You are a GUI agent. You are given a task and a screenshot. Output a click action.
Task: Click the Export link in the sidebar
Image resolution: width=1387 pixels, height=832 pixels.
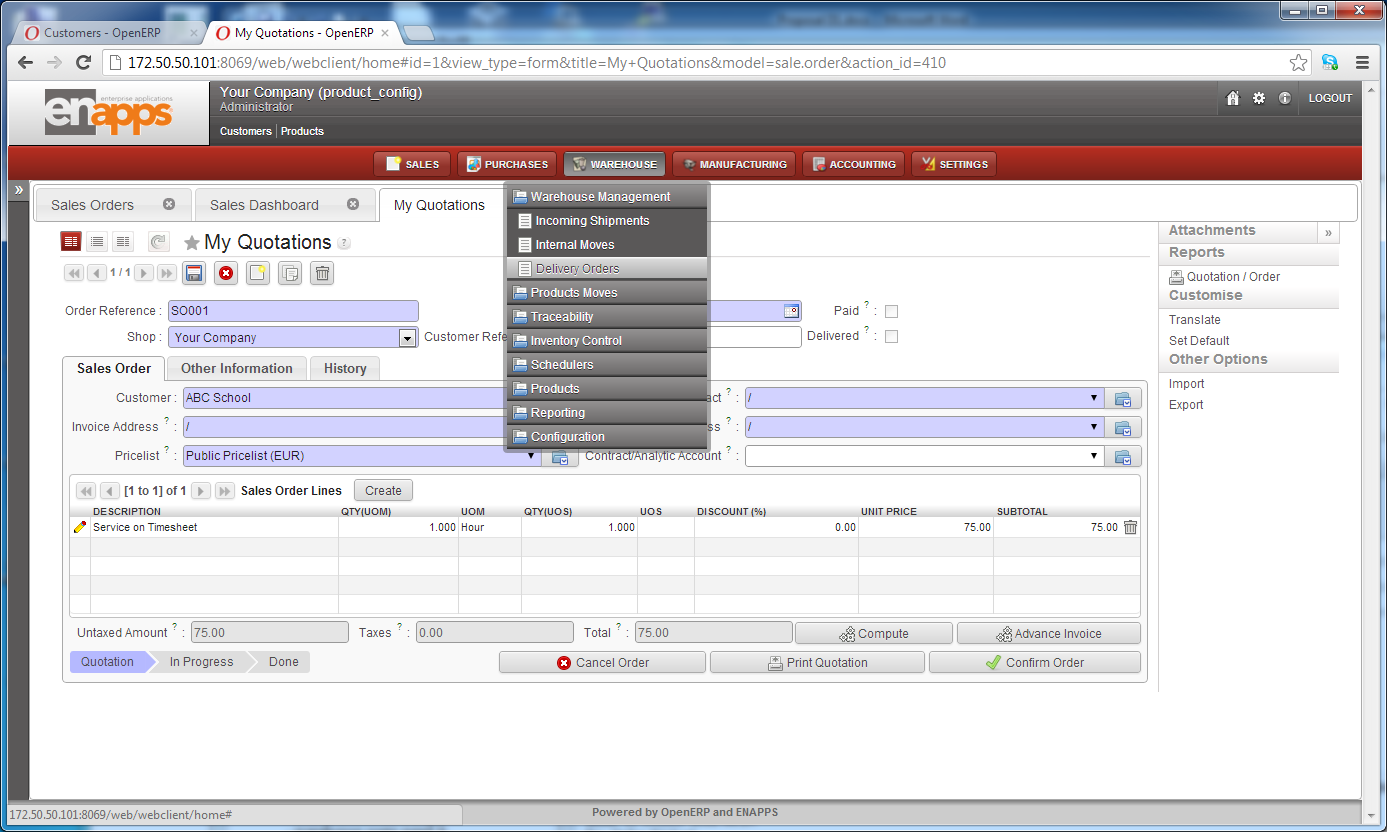(x=1186, y=405)
